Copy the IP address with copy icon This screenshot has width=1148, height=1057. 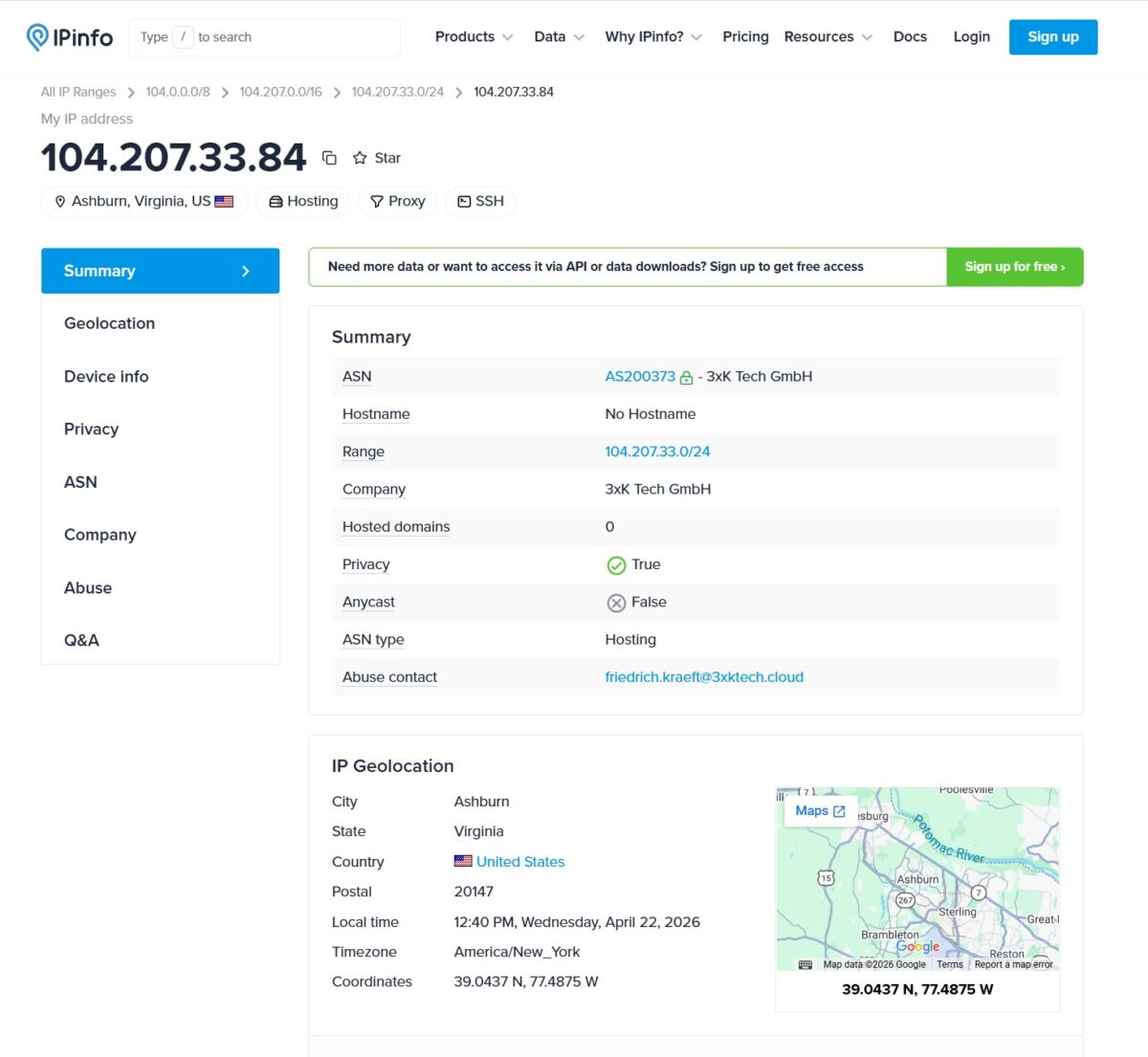329,158
